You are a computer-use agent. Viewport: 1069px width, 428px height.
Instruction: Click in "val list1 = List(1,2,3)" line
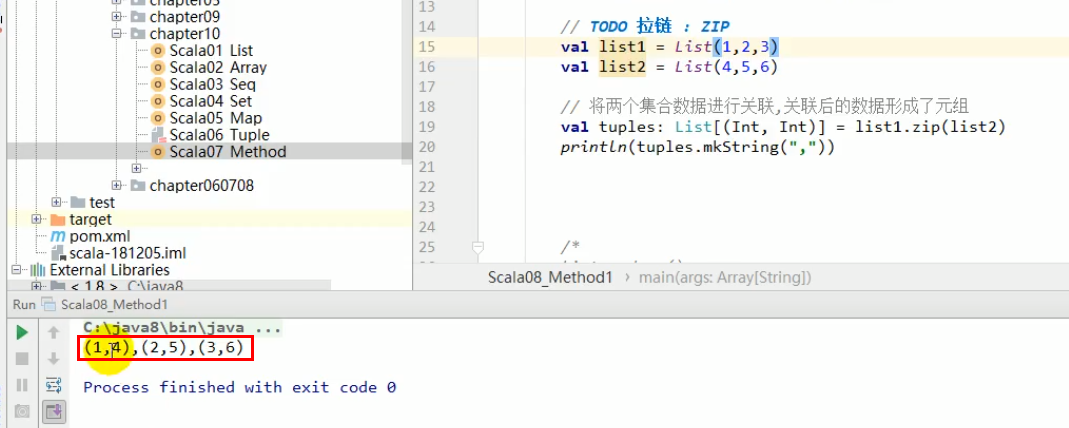670,46
